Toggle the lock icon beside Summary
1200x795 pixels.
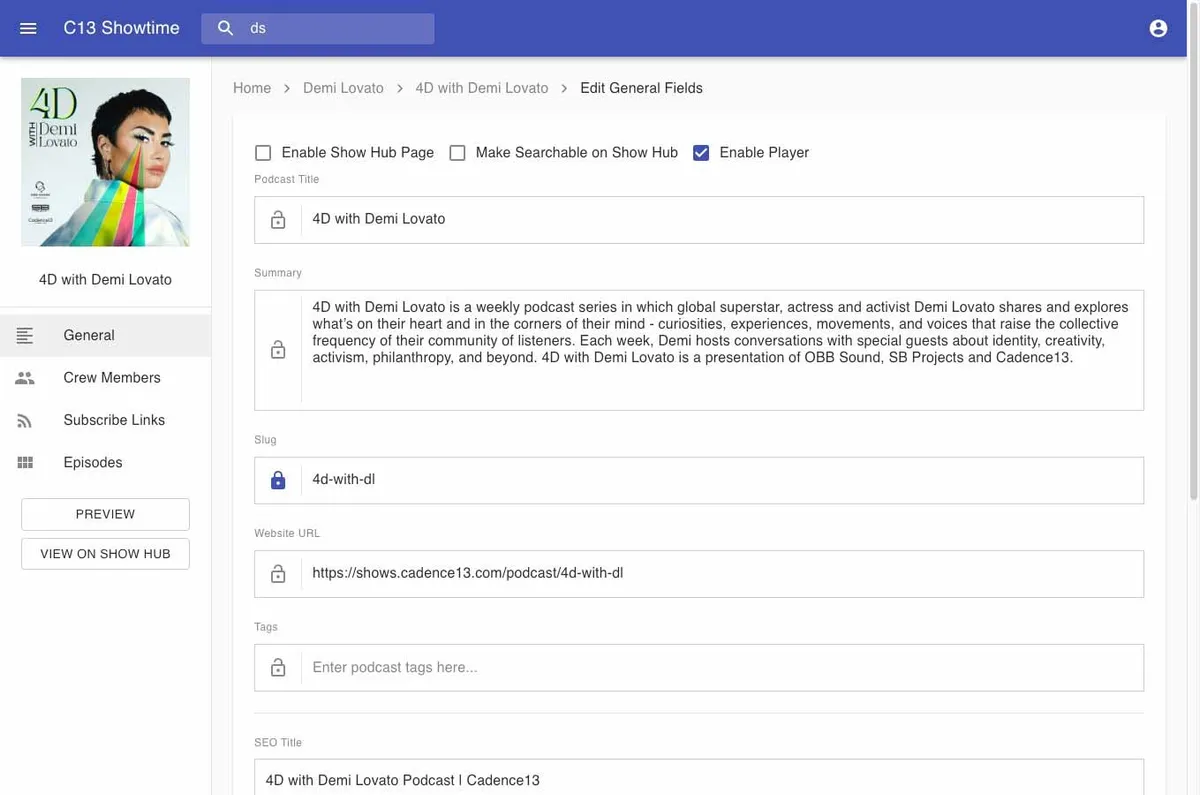tap(278, 350)
